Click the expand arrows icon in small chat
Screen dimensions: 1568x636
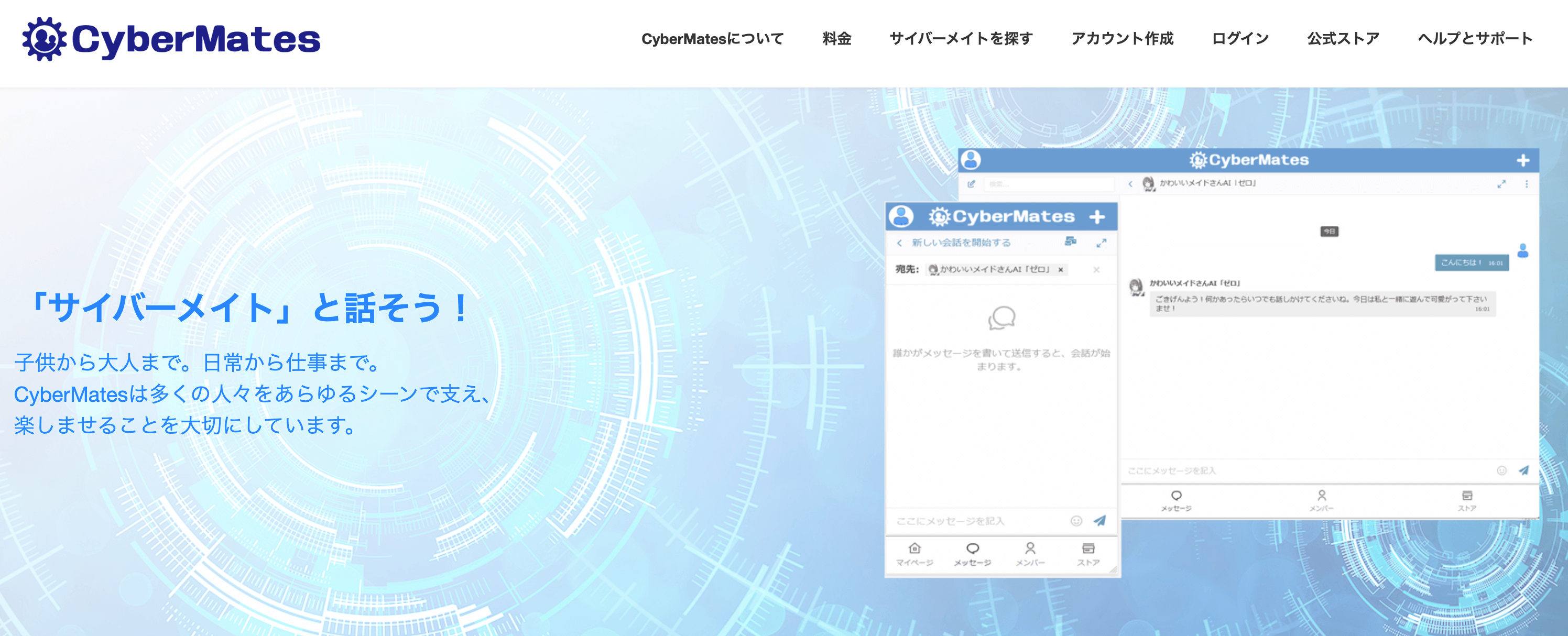(1101, 243)
